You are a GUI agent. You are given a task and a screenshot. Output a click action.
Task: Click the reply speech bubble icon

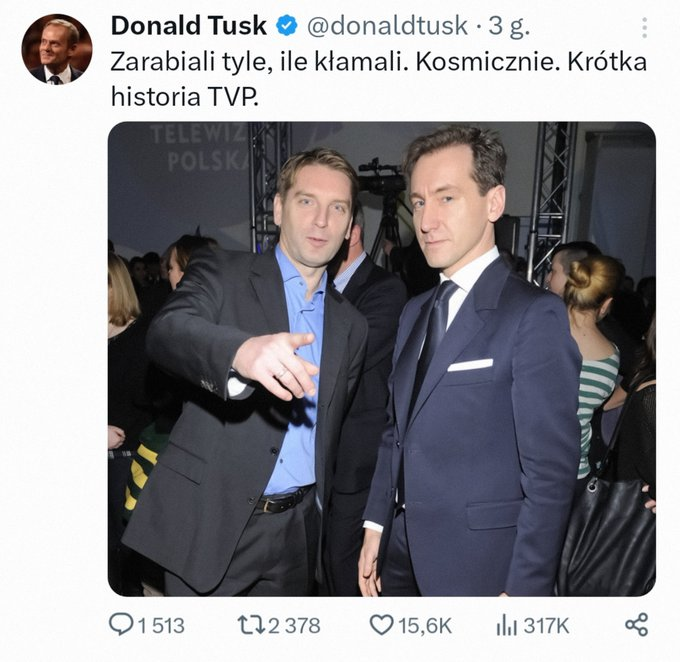tap(122, 625)
